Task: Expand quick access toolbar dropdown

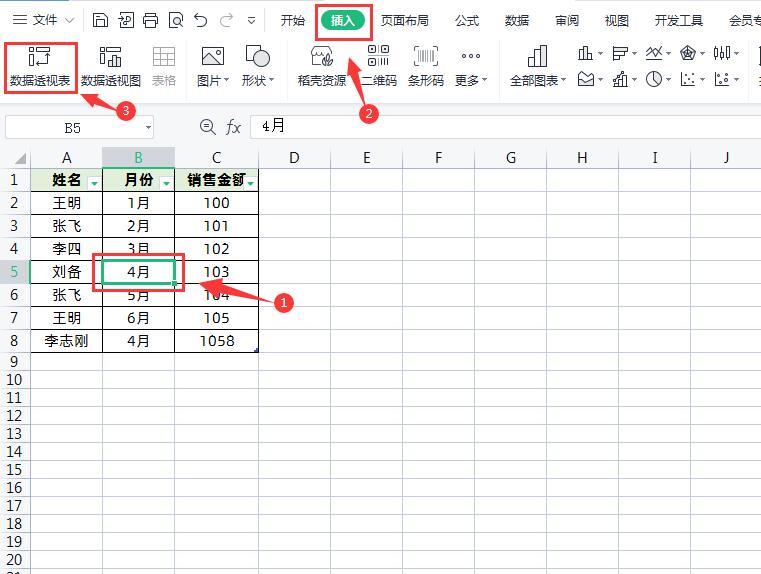Action: 251,20
